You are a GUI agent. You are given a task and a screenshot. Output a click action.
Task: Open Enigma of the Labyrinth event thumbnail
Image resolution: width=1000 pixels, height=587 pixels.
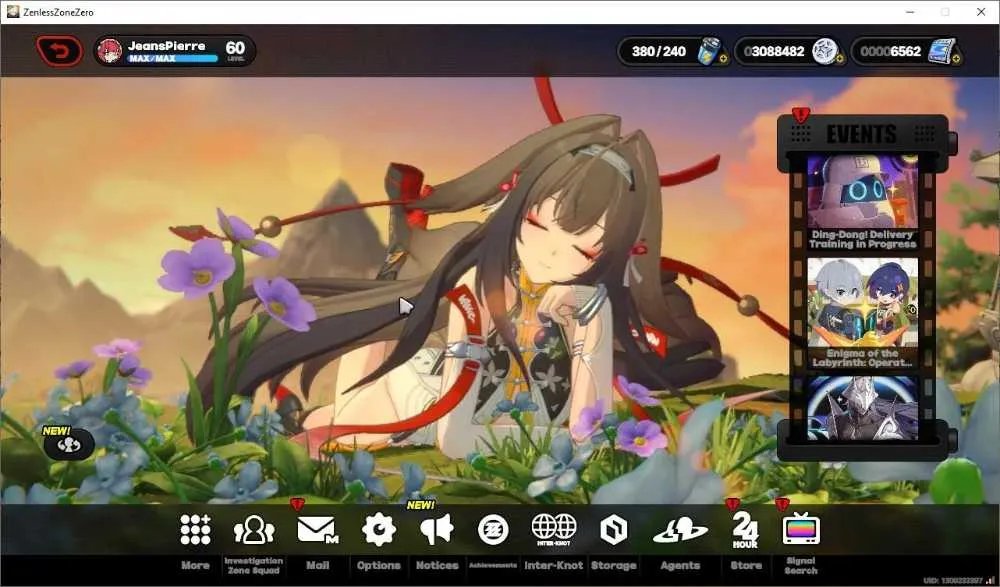[x=862, y=313]
